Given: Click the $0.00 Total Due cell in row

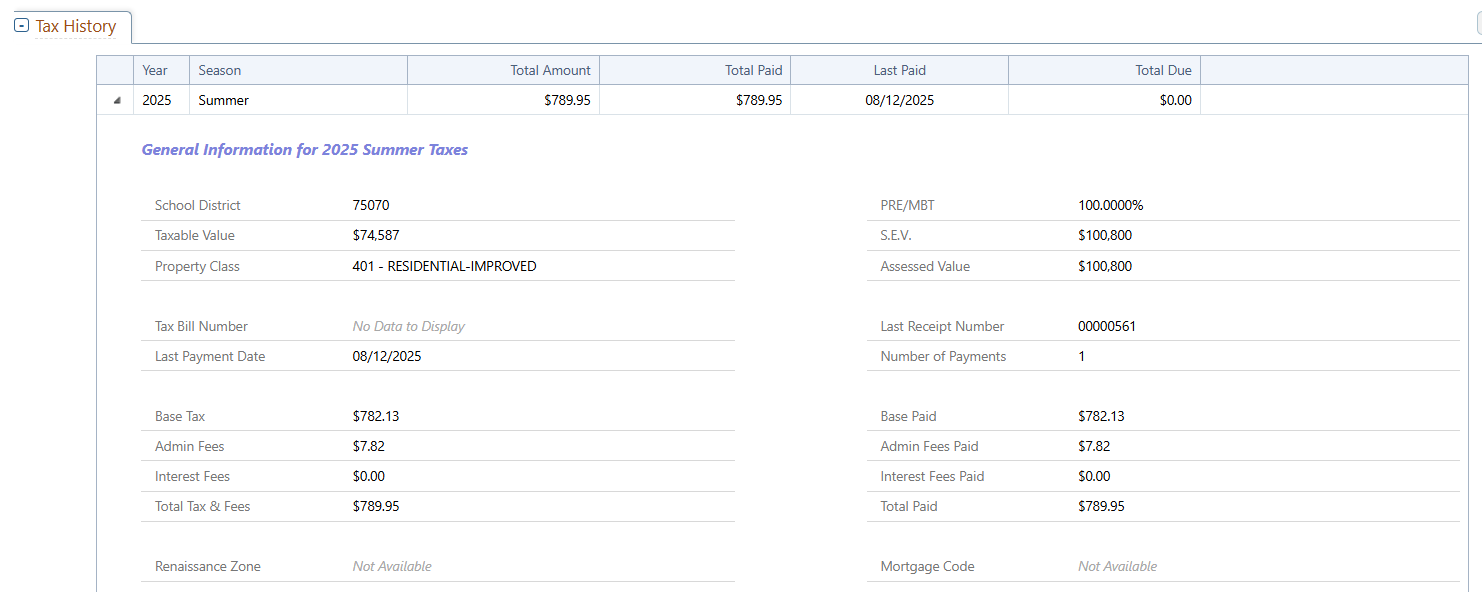Looking at the screenshot, I should tap(1175, 100).
